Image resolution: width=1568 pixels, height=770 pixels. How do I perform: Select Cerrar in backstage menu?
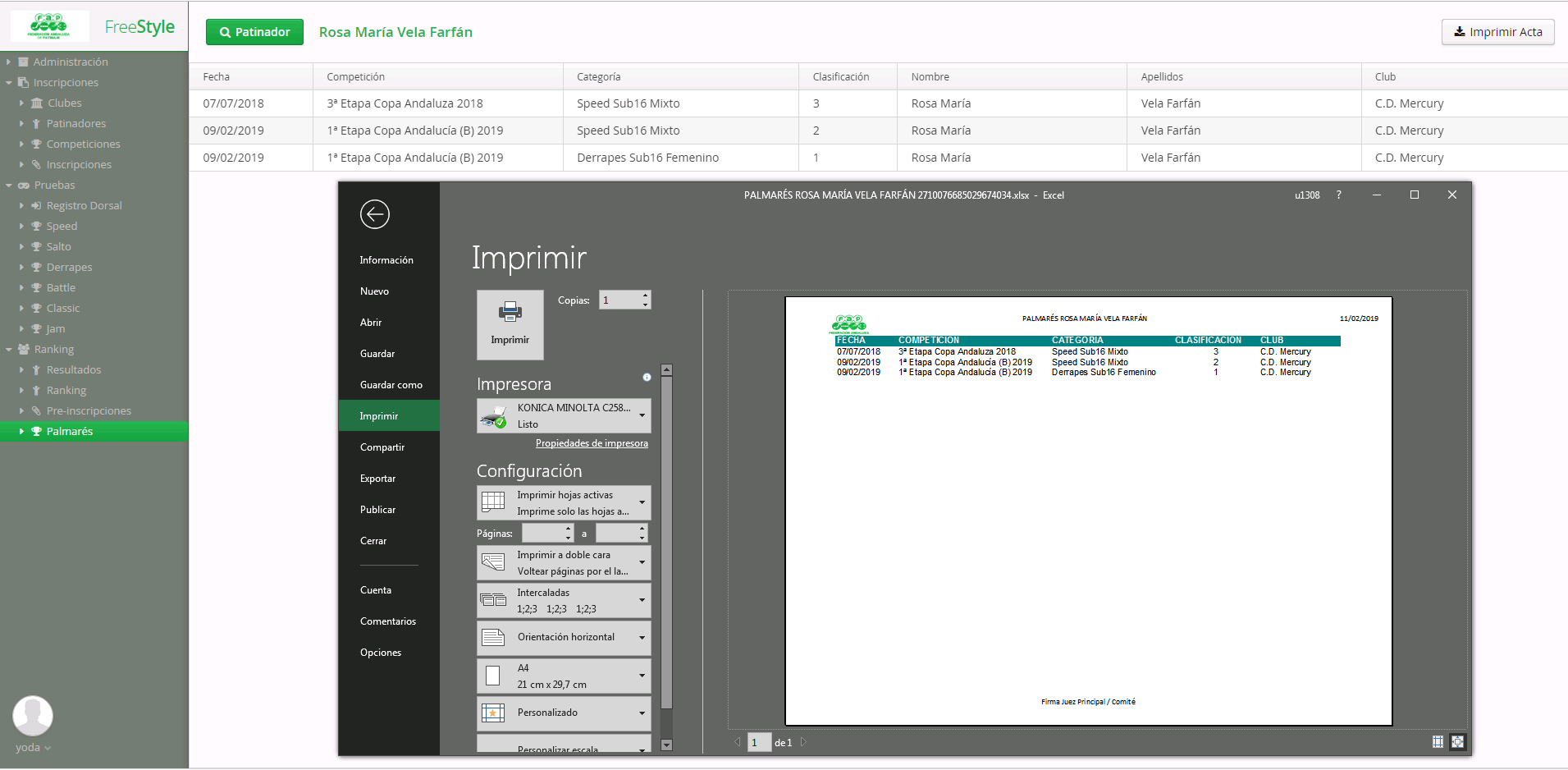(x=373, y=541)
